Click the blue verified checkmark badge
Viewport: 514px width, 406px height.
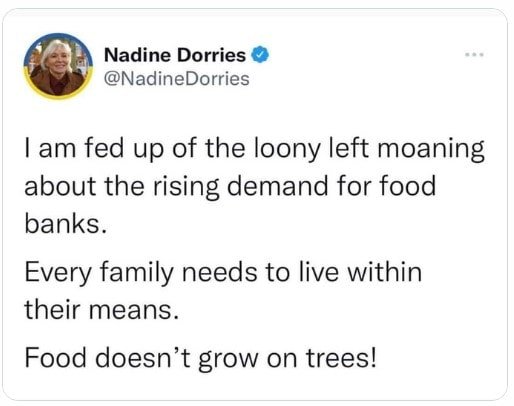(260, 55)
